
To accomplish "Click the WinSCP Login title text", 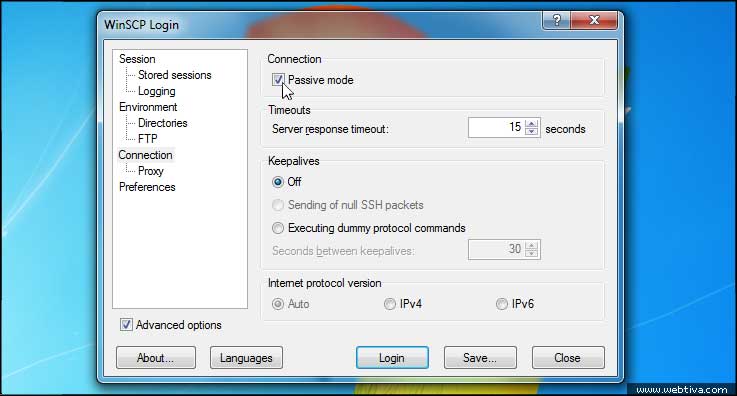I will (141, 25).
